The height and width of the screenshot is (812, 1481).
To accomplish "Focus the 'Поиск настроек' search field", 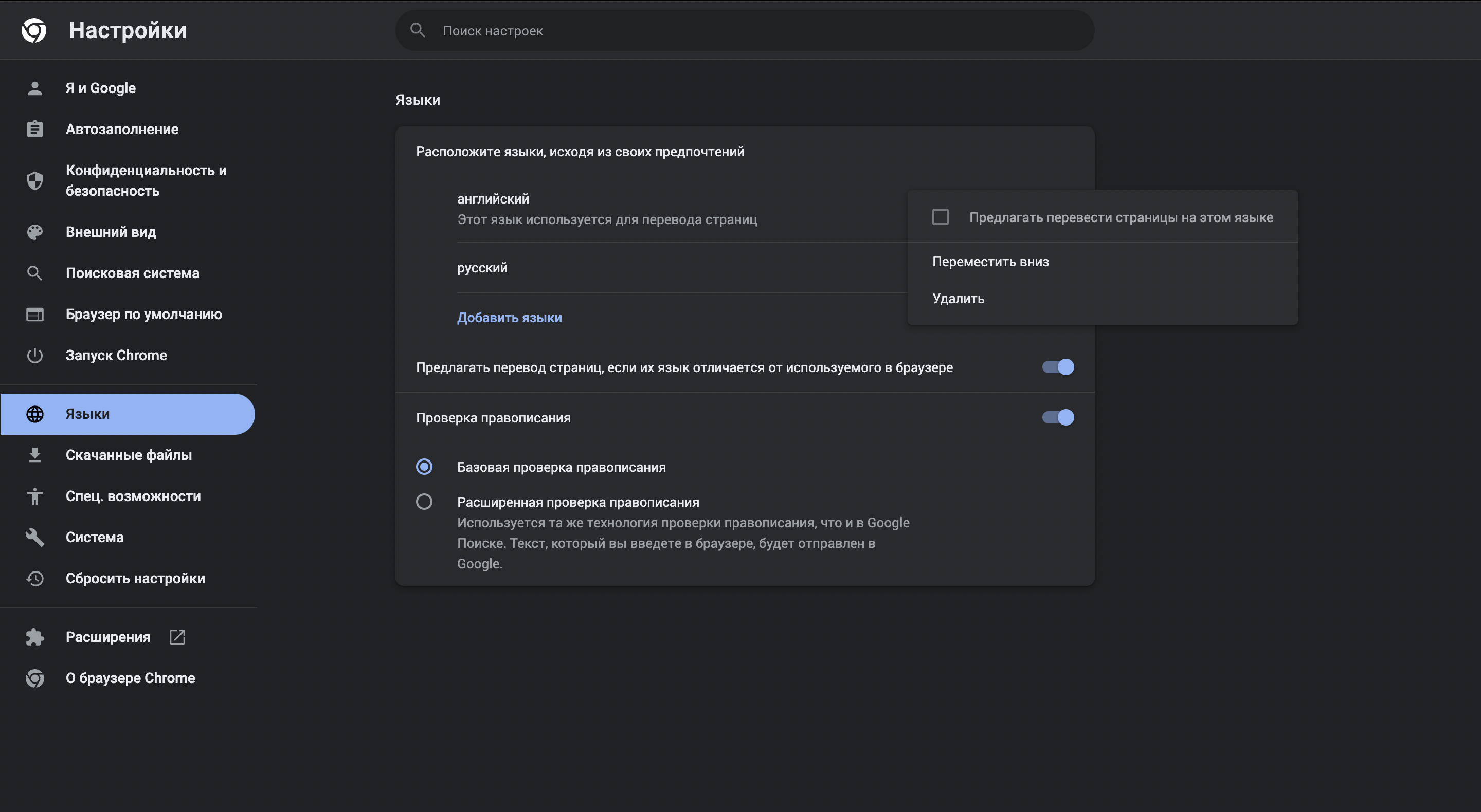I will [747, 30].
